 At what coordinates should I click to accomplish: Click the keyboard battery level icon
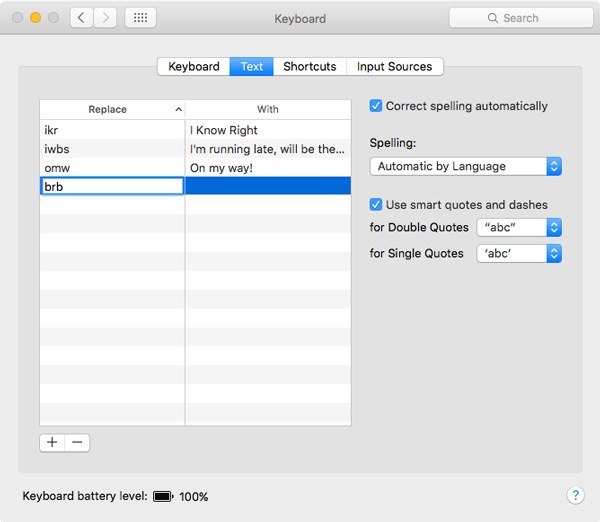(163, 496)
